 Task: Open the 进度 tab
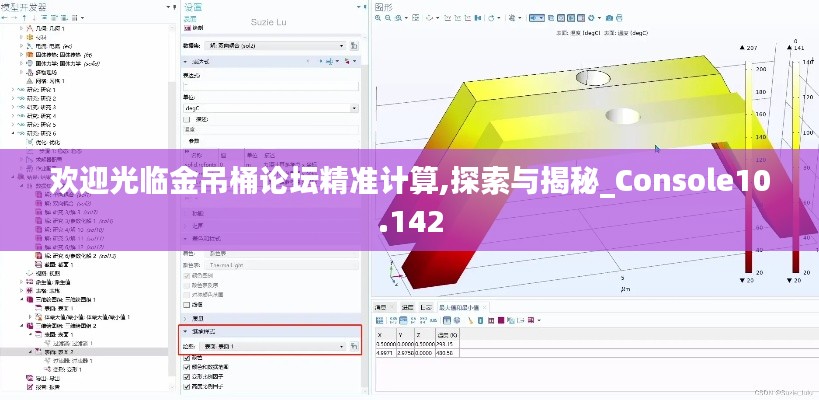pyautogui.click(x=407, y=307)
